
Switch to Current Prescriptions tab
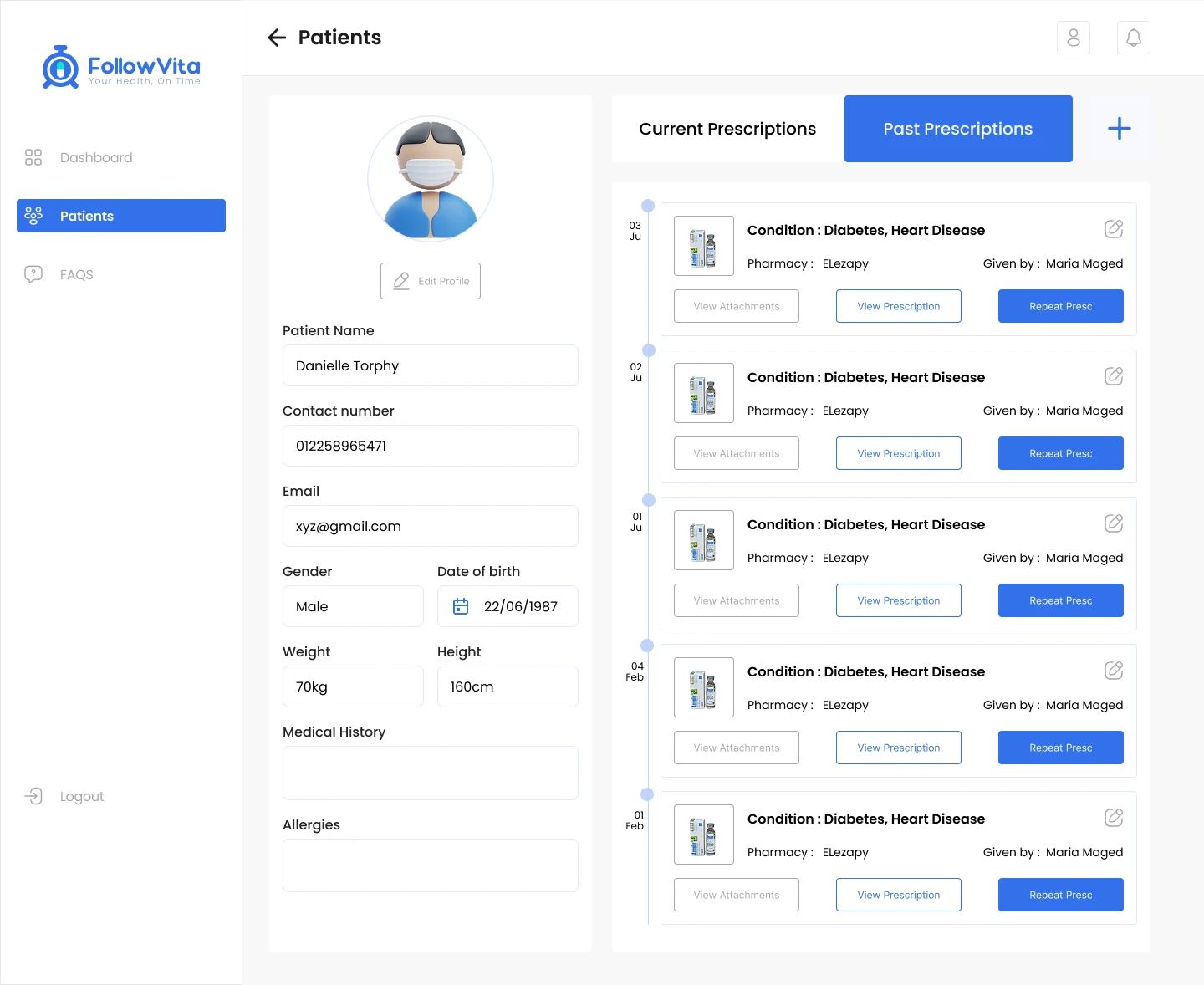(x=727, y=129)
